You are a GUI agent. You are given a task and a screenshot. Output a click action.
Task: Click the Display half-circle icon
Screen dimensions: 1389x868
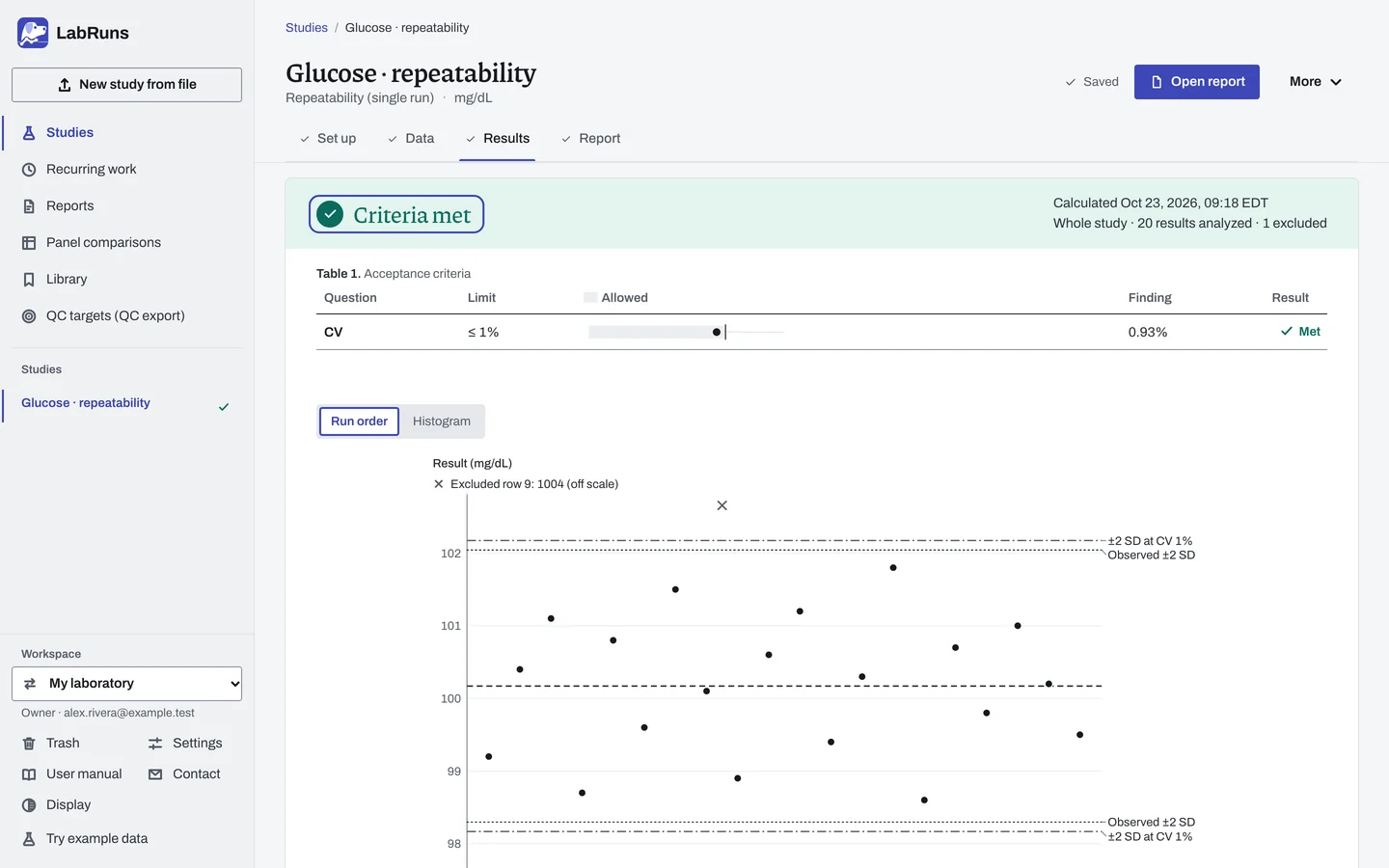coord(29,805)
